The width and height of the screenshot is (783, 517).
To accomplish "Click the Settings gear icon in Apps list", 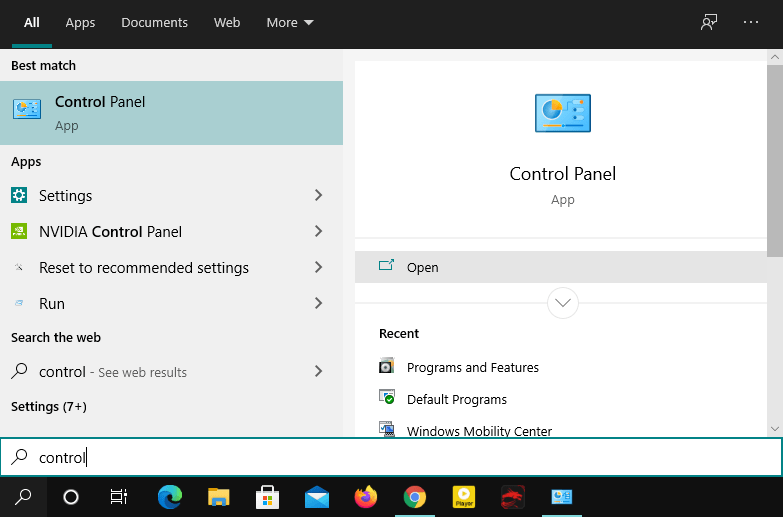I will pyautogui.click(x=19, y=195).
